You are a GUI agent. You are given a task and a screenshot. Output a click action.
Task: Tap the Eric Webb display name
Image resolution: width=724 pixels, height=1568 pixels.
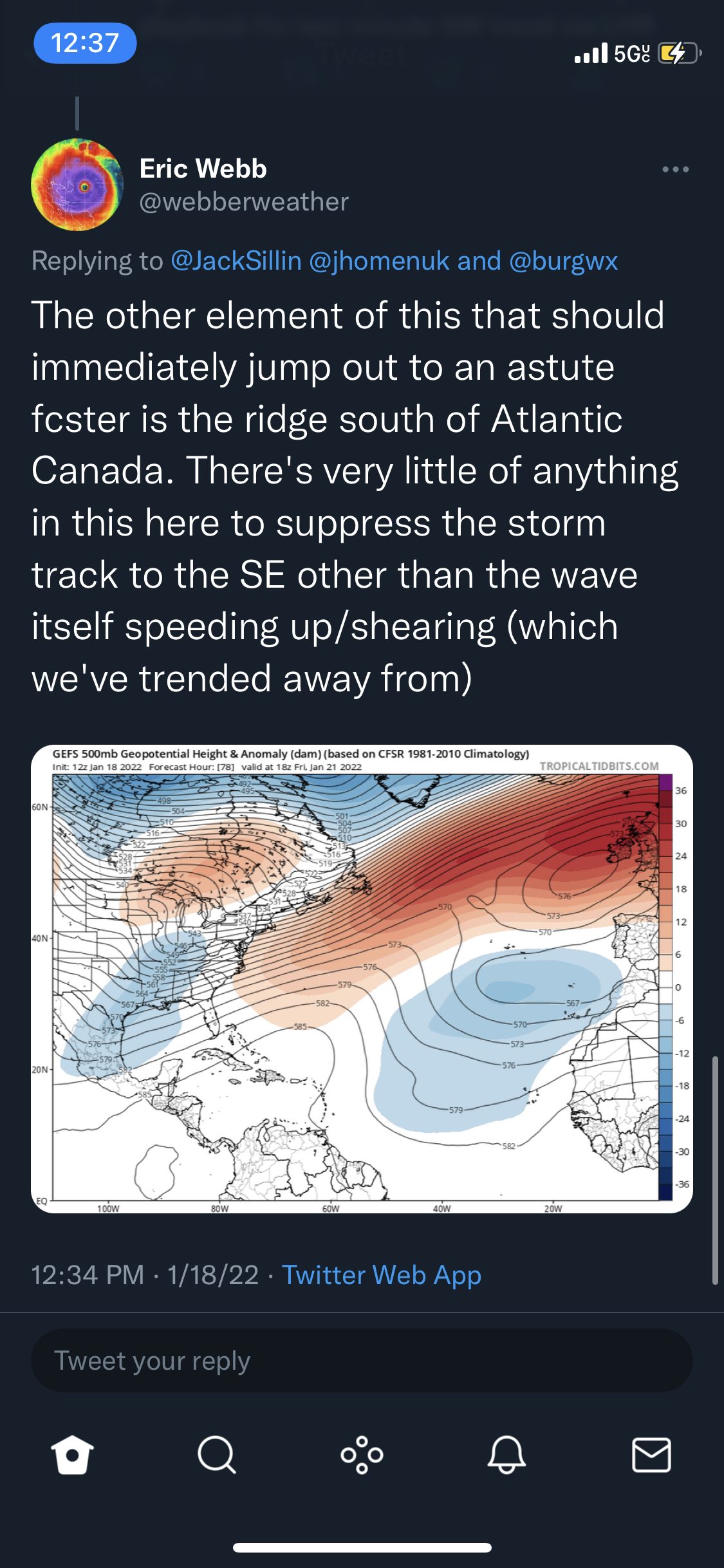pyautogui.click(x=203, y=169)
